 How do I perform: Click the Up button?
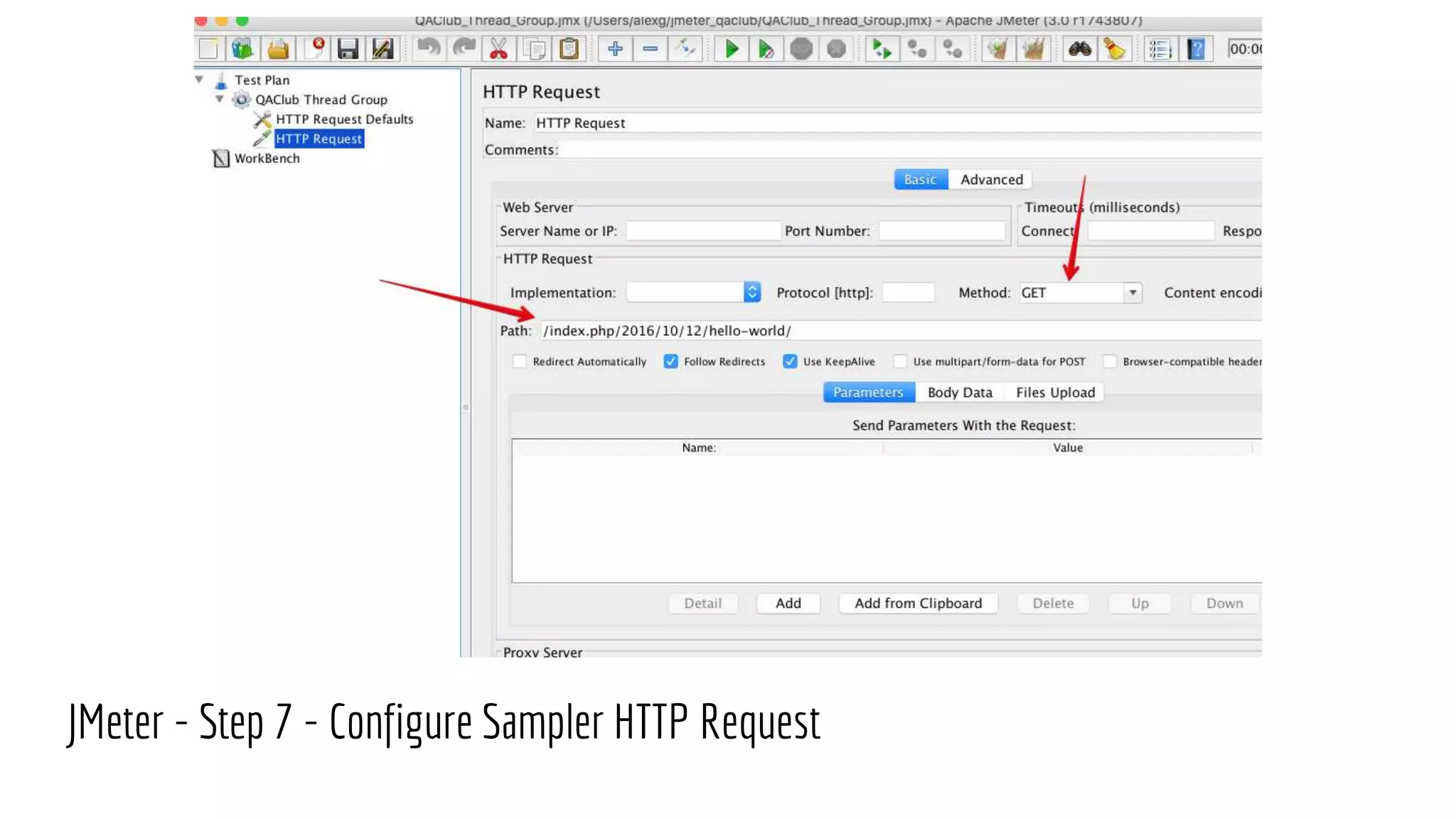1140,604
